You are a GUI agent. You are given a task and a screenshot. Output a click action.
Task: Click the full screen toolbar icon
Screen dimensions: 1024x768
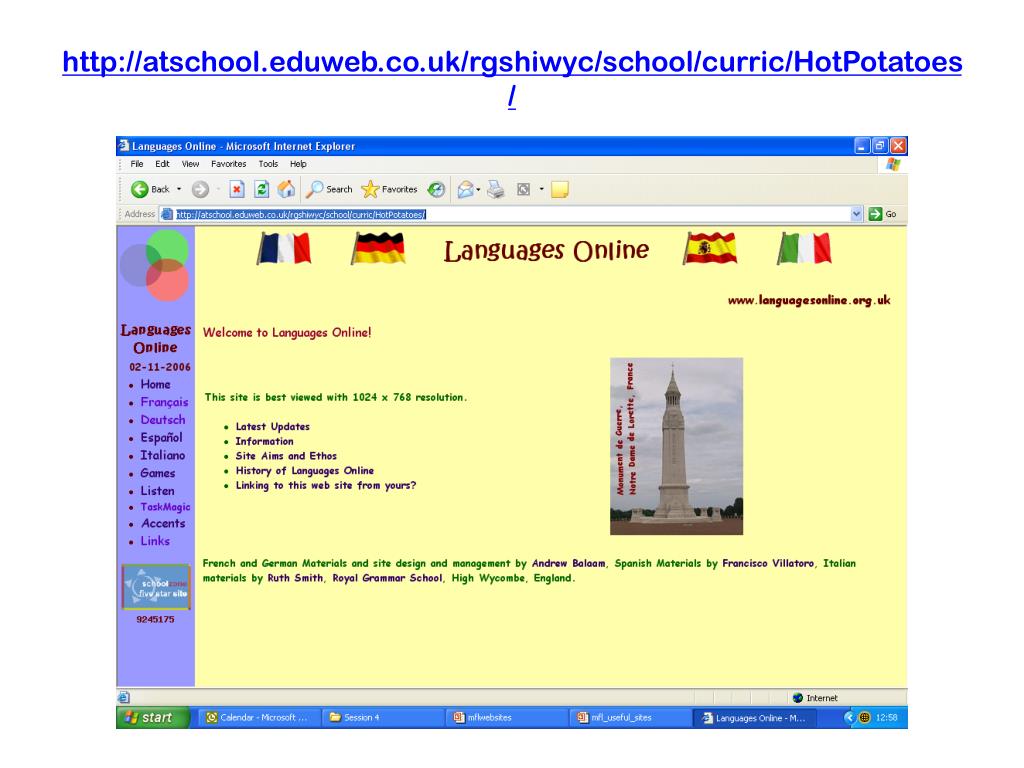click(x=523, y=189)
